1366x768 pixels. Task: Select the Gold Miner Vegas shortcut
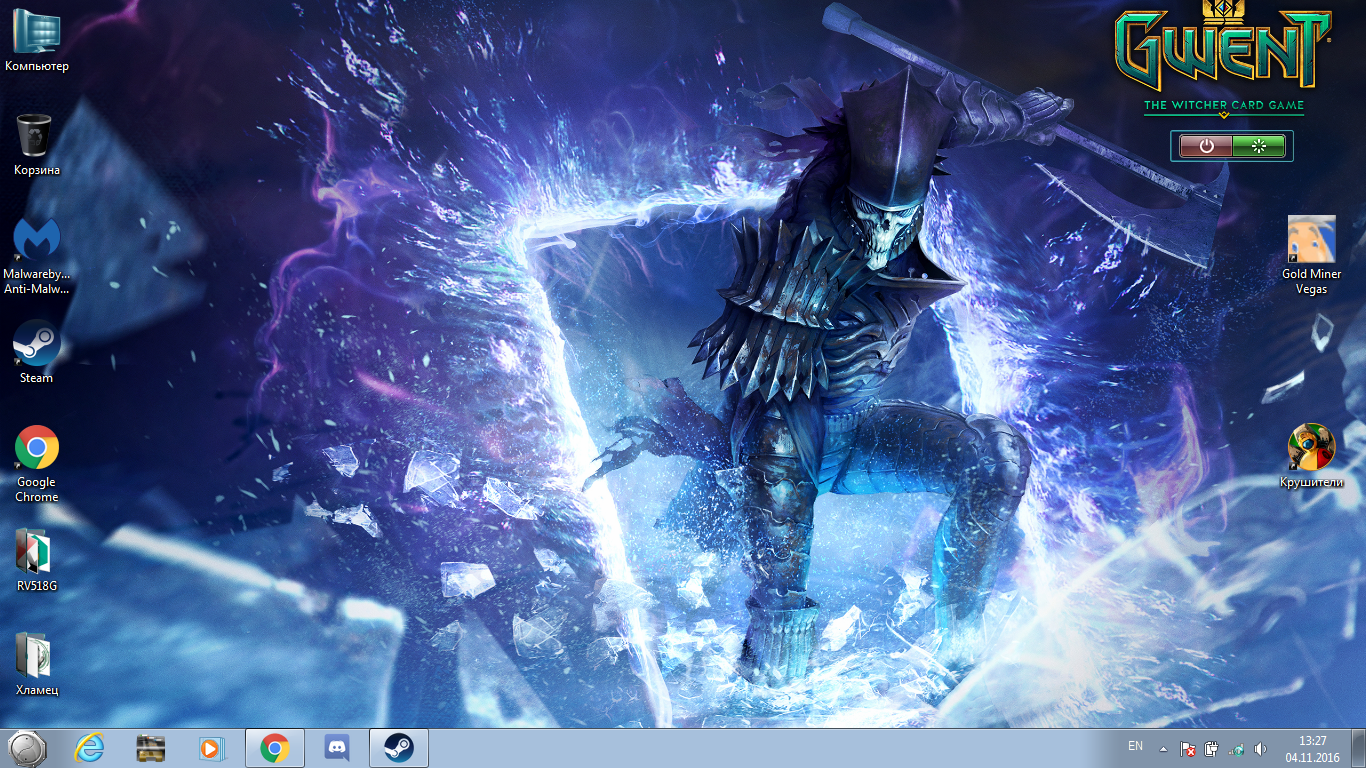[1311, 255]
